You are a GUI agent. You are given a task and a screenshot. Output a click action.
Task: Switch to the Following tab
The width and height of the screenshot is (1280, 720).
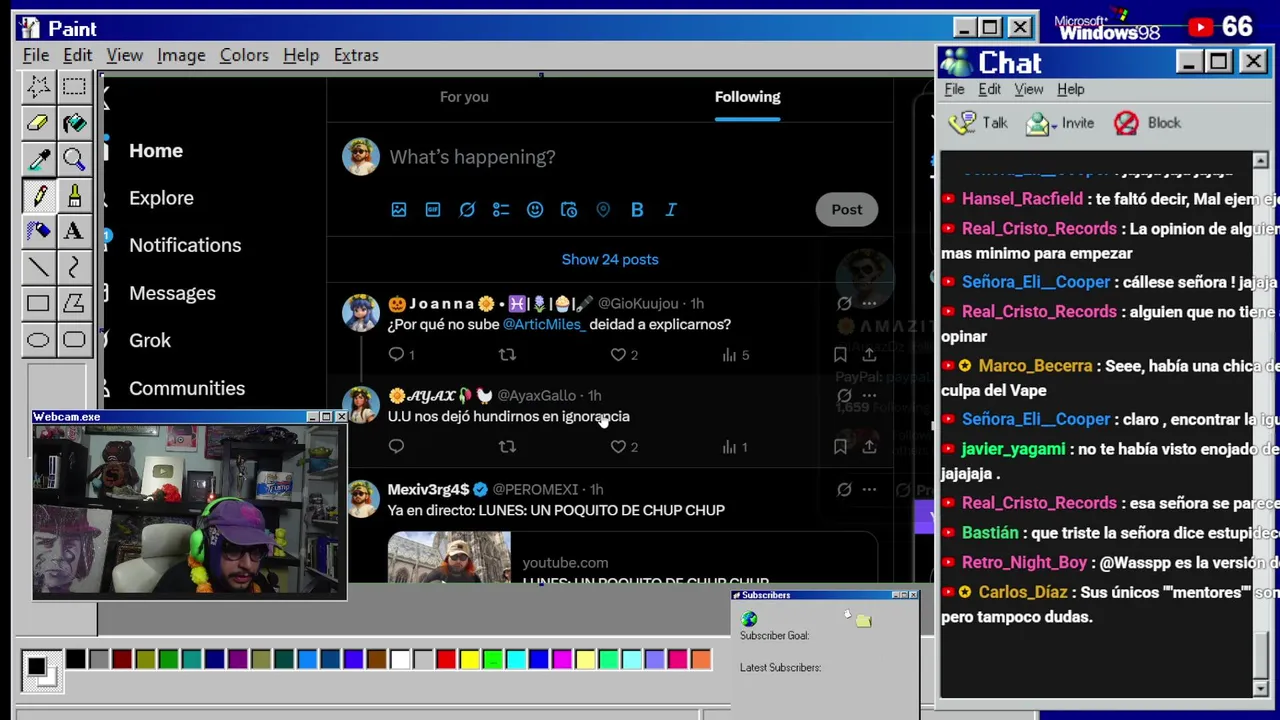747,97
